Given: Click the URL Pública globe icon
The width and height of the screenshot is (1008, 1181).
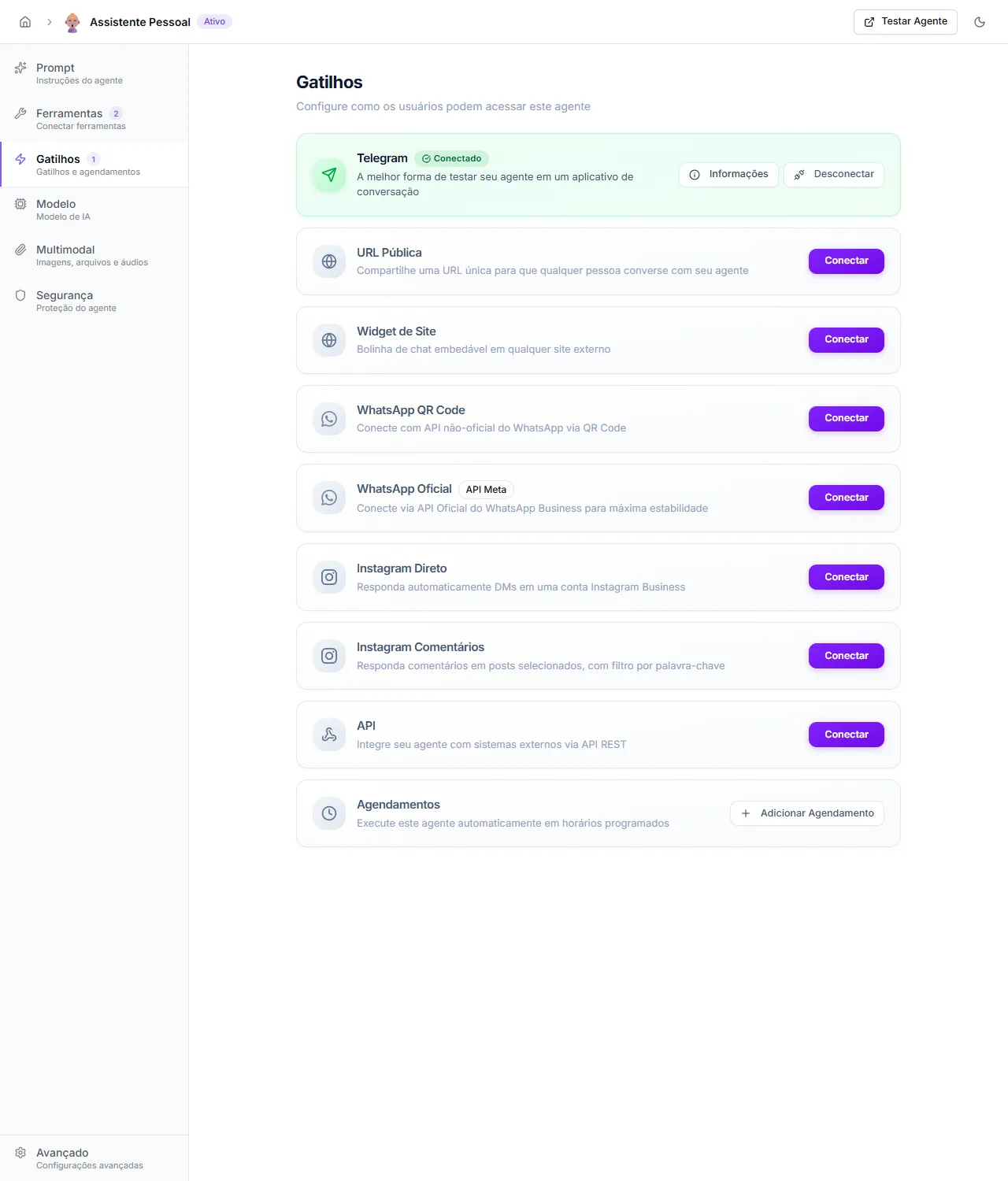Looking at the screenshot, I should pos(329,261).
